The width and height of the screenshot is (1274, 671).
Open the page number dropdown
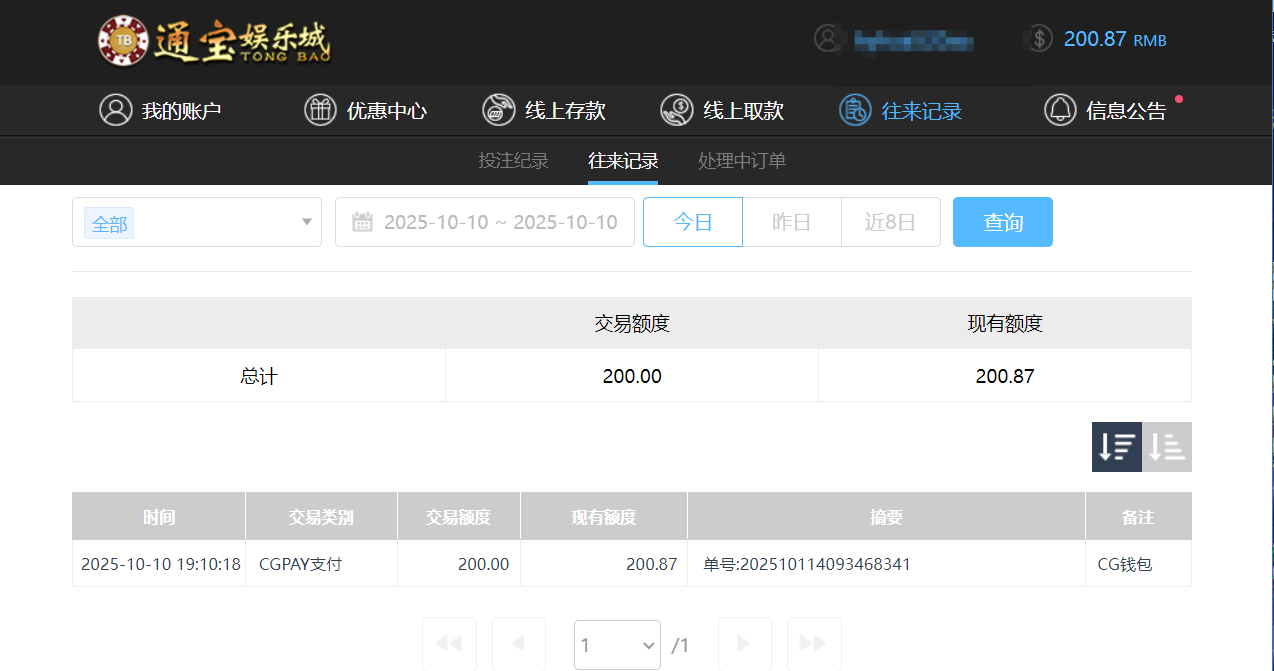coord(617,645)
